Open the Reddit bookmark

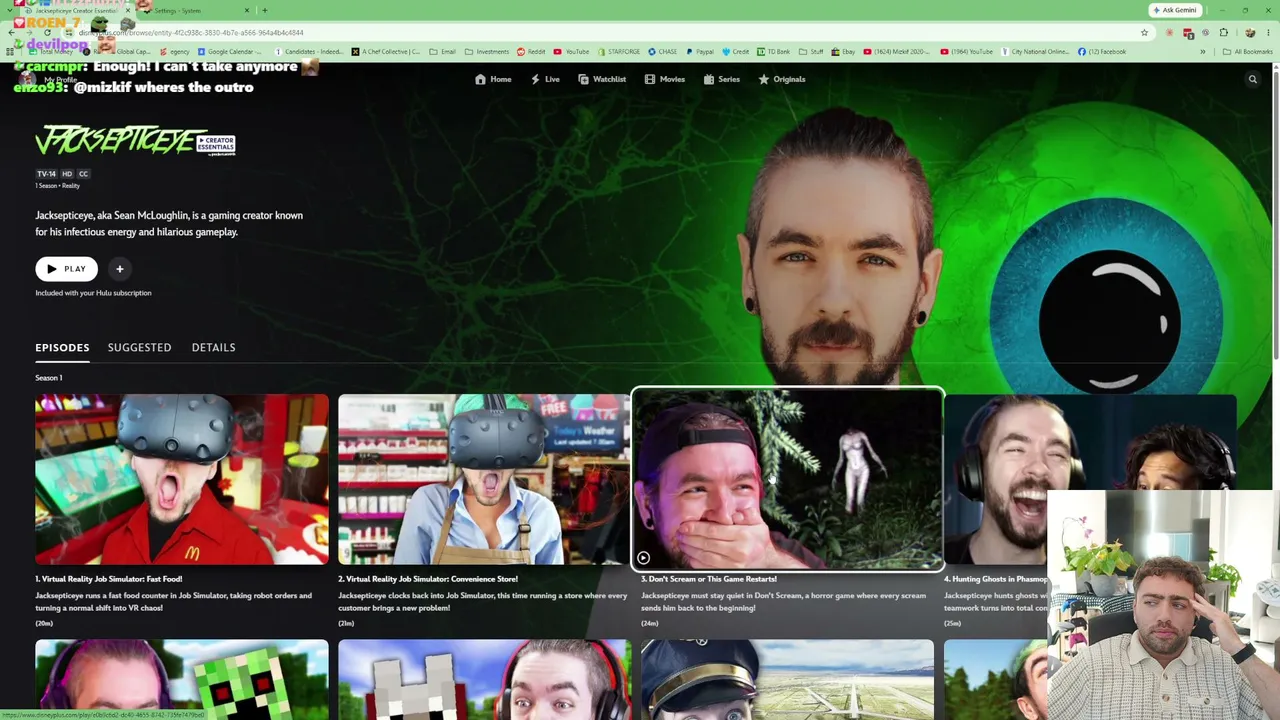[x=532, y=52]
